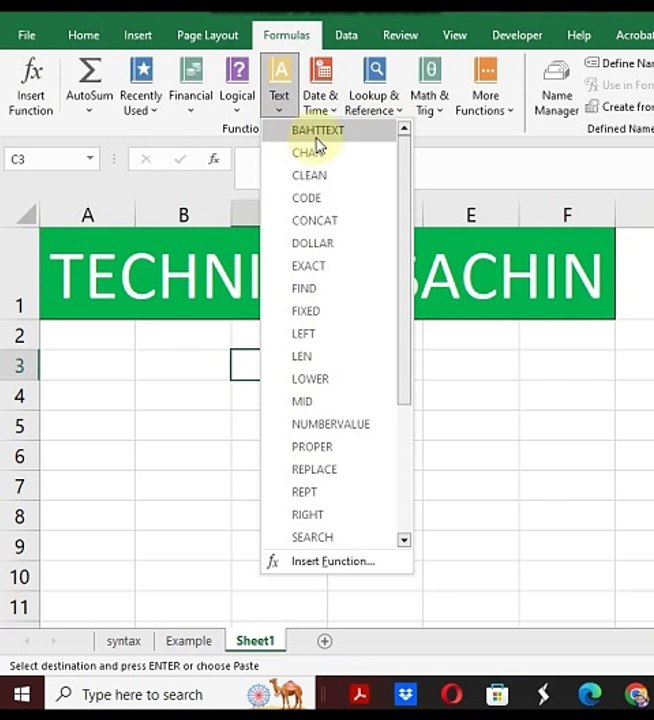Click the Insert Function fx icon in ribbon

coord(31,70)
